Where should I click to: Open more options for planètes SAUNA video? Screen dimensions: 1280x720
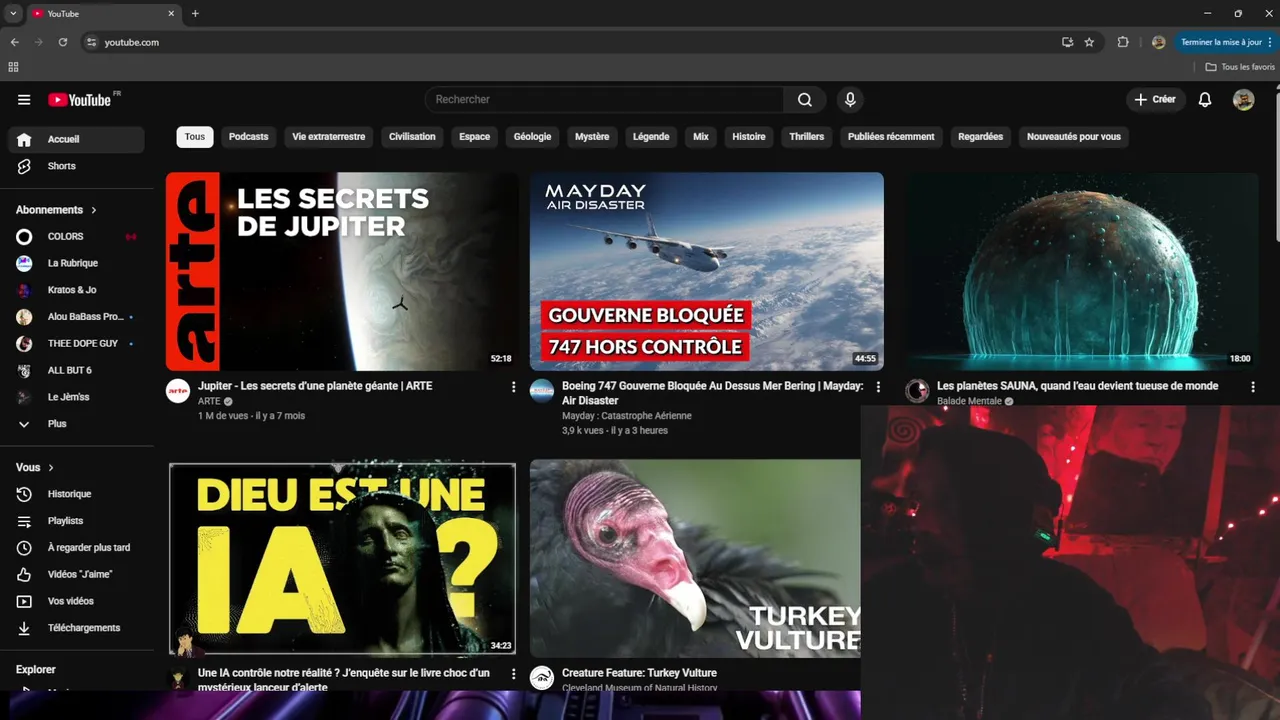click(1253, 387)
